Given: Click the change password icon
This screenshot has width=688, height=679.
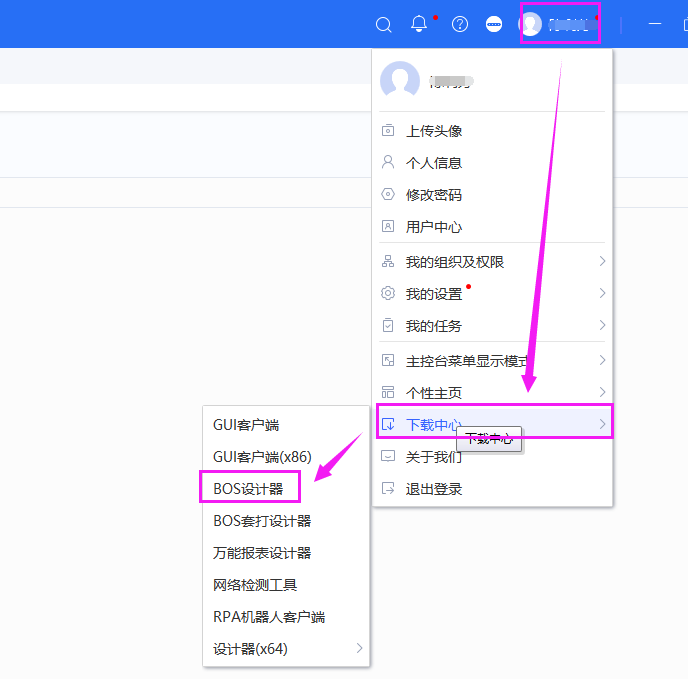Looking at the screenshot, I should (388, 195).
